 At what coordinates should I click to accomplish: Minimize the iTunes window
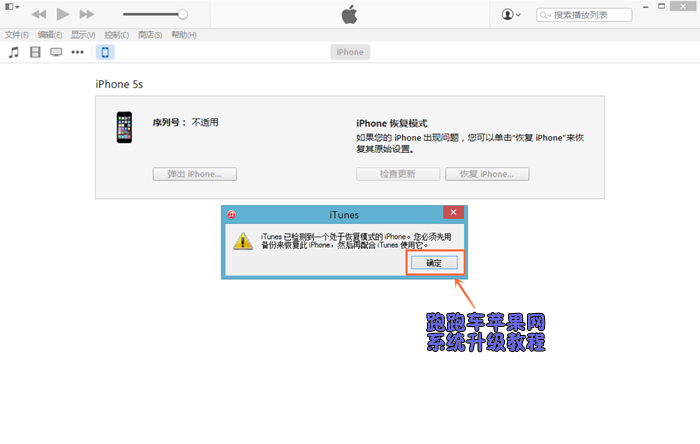click(x=646, y=7)
